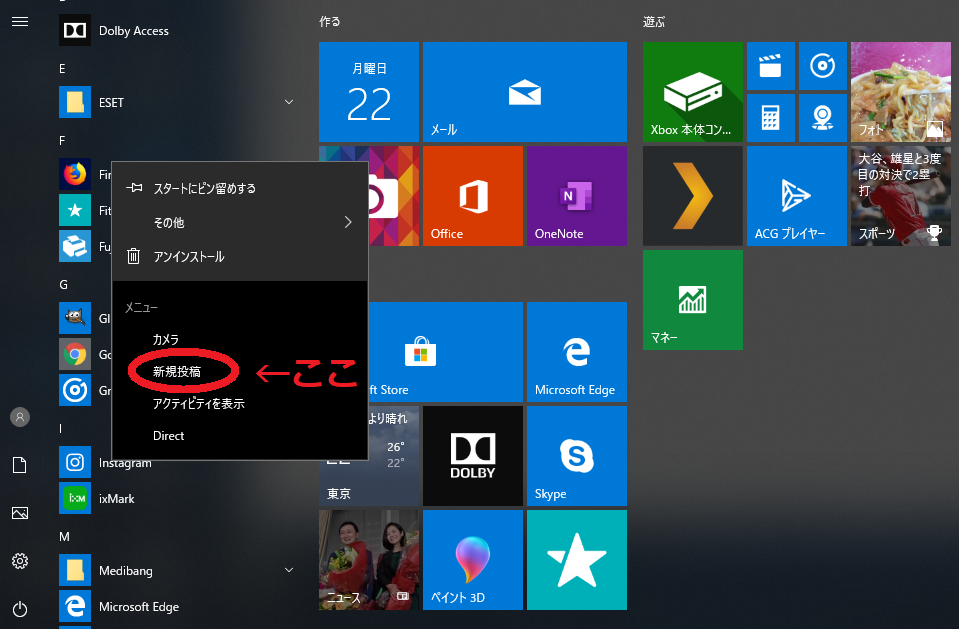The width and height of the screenshot is (959, 629).
Task: Open the DOLBY tile
Action: coord(473,456)
